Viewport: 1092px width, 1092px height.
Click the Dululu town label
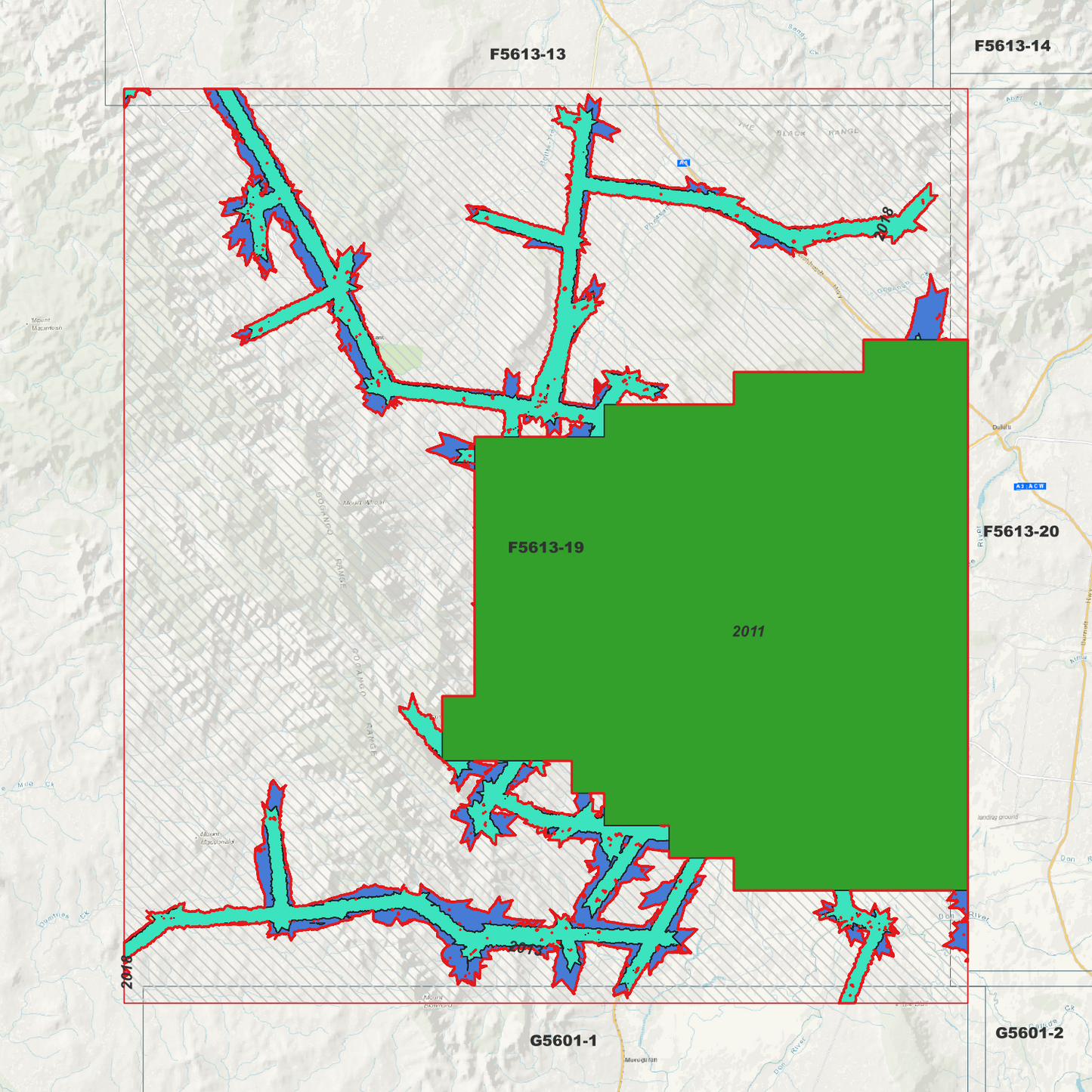(1001, 428)
